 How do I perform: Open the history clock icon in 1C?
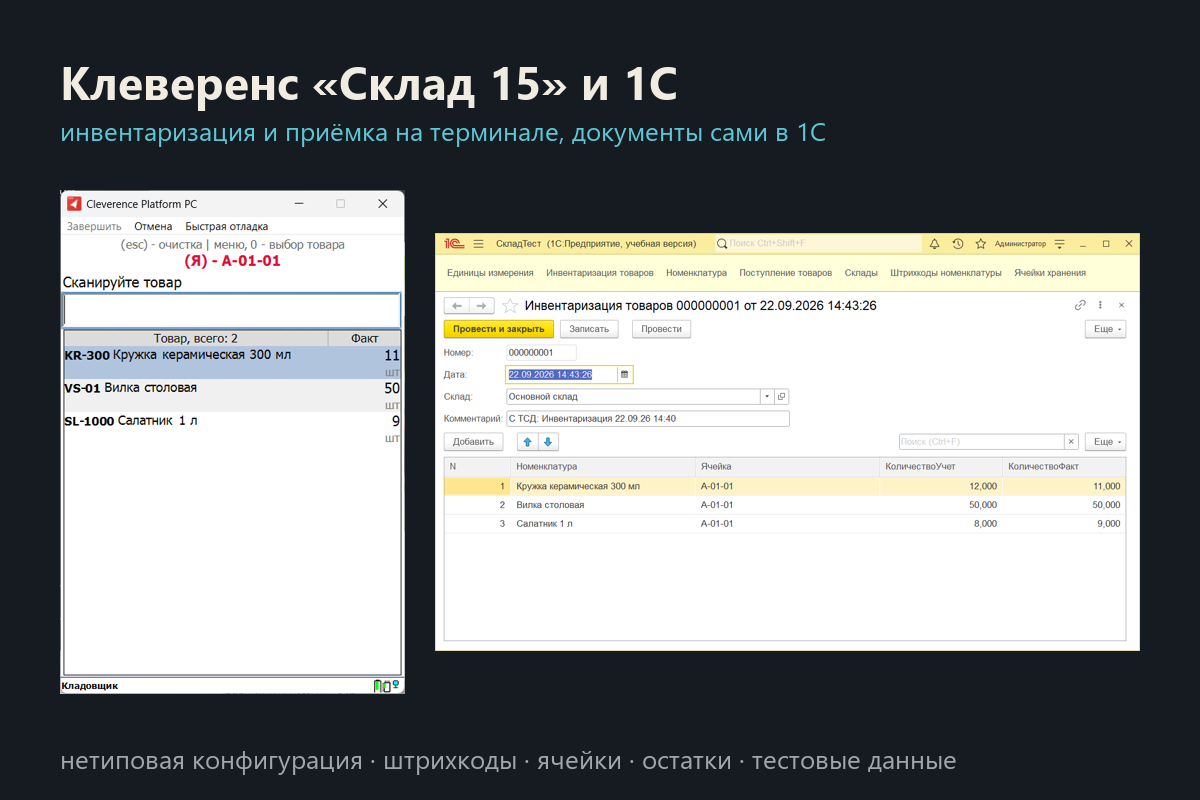958,243
